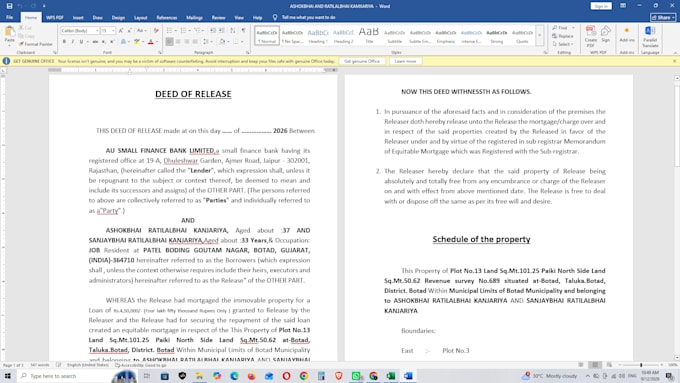Apply Underline formatting

[81, 42]
